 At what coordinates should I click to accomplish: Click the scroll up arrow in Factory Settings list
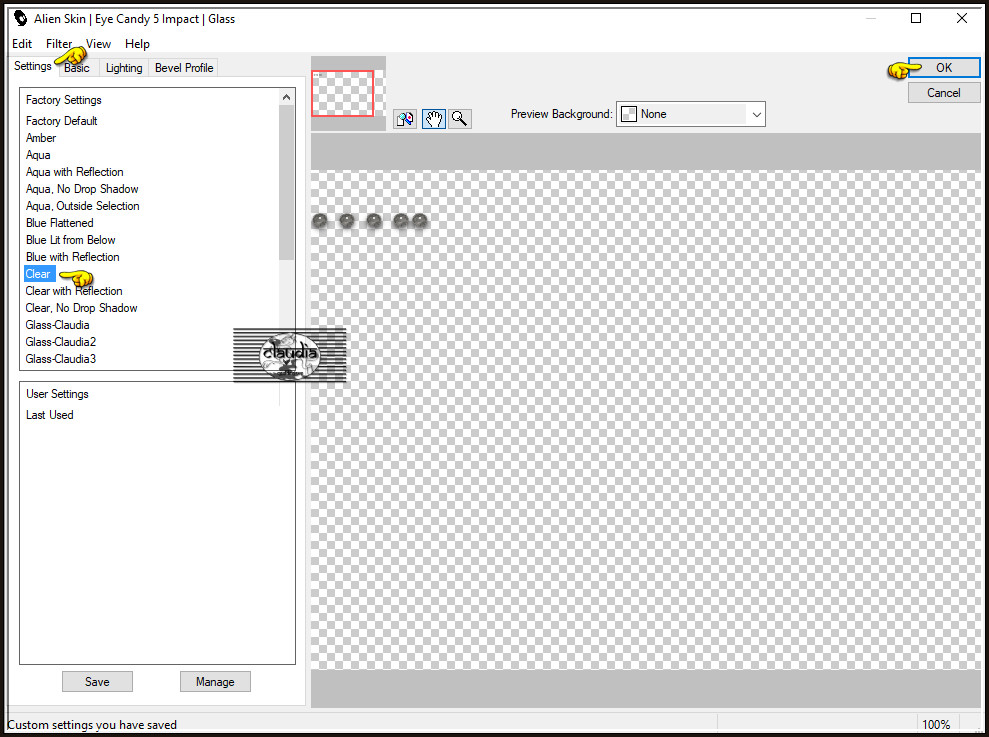286,97
